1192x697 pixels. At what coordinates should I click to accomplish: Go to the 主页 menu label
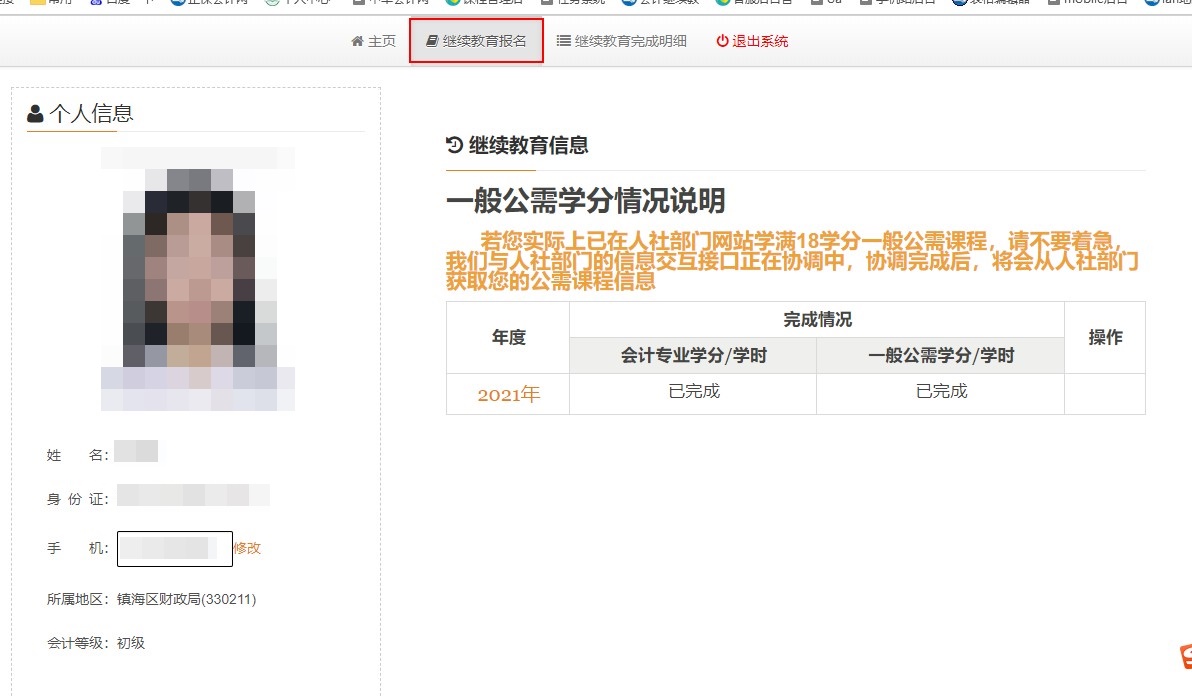coord(382,42)
